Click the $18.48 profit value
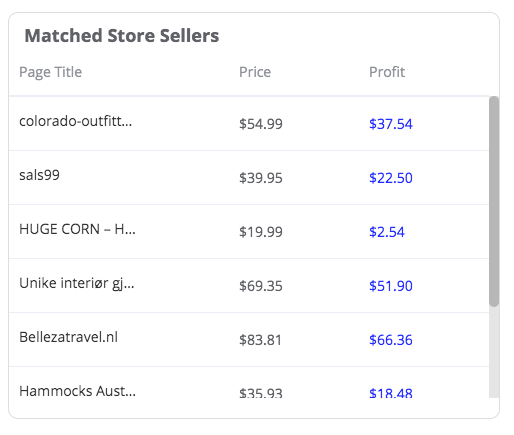The height and width of the screenshot is (435, 514). click(x=391, y=393)
